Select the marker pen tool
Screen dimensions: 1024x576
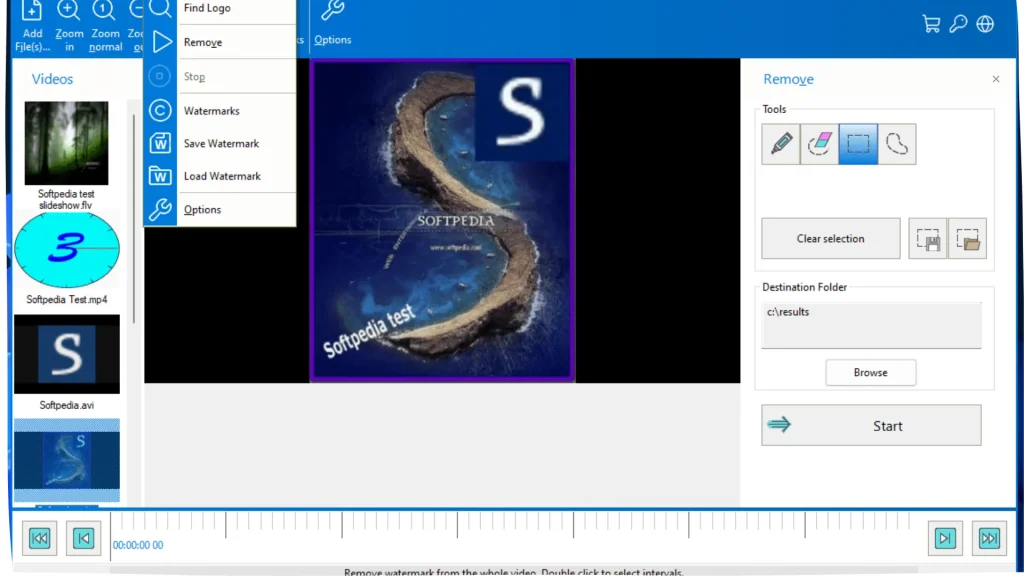[x=780, y=145]
